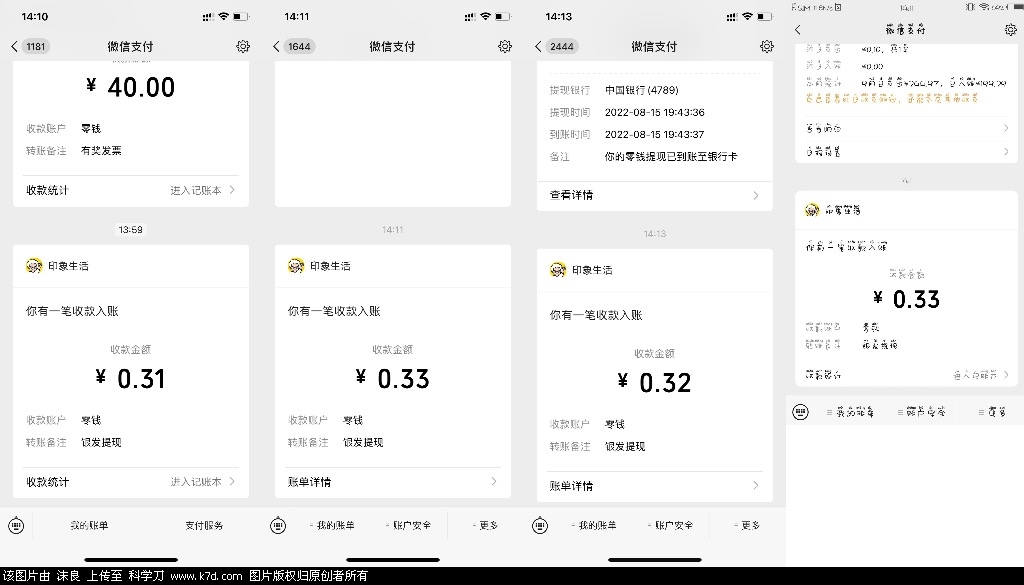Open the gear icon in the blurry screenshot
Screen dimensions: 1024x585
(1011, 29)
